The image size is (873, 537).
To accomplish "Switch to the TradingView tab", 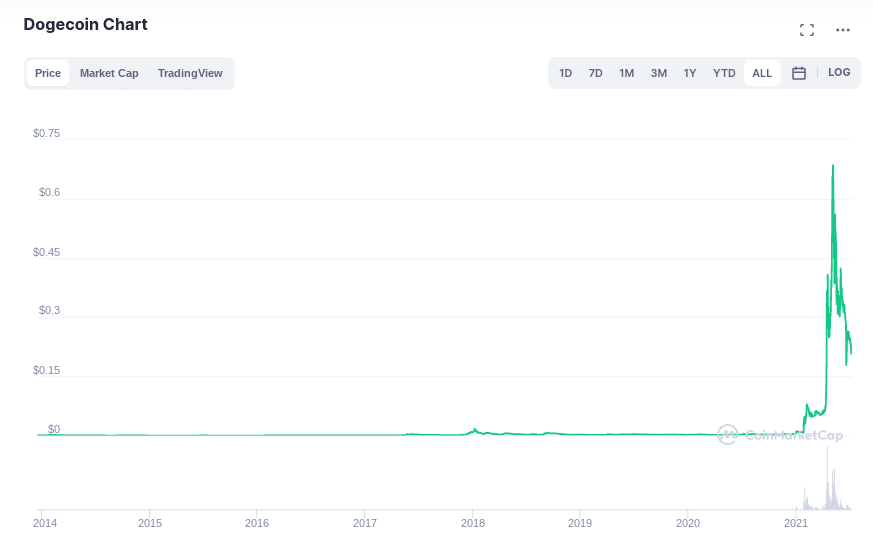I will [x=190, y=73].
